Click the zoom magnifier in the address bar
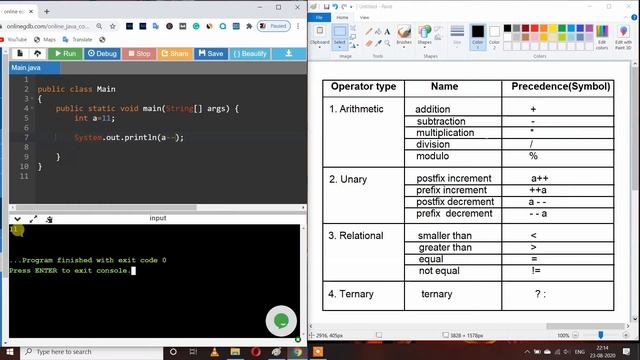Image resolution: width=640 pixels, height=360 pixels. click(x=99, y=26)
